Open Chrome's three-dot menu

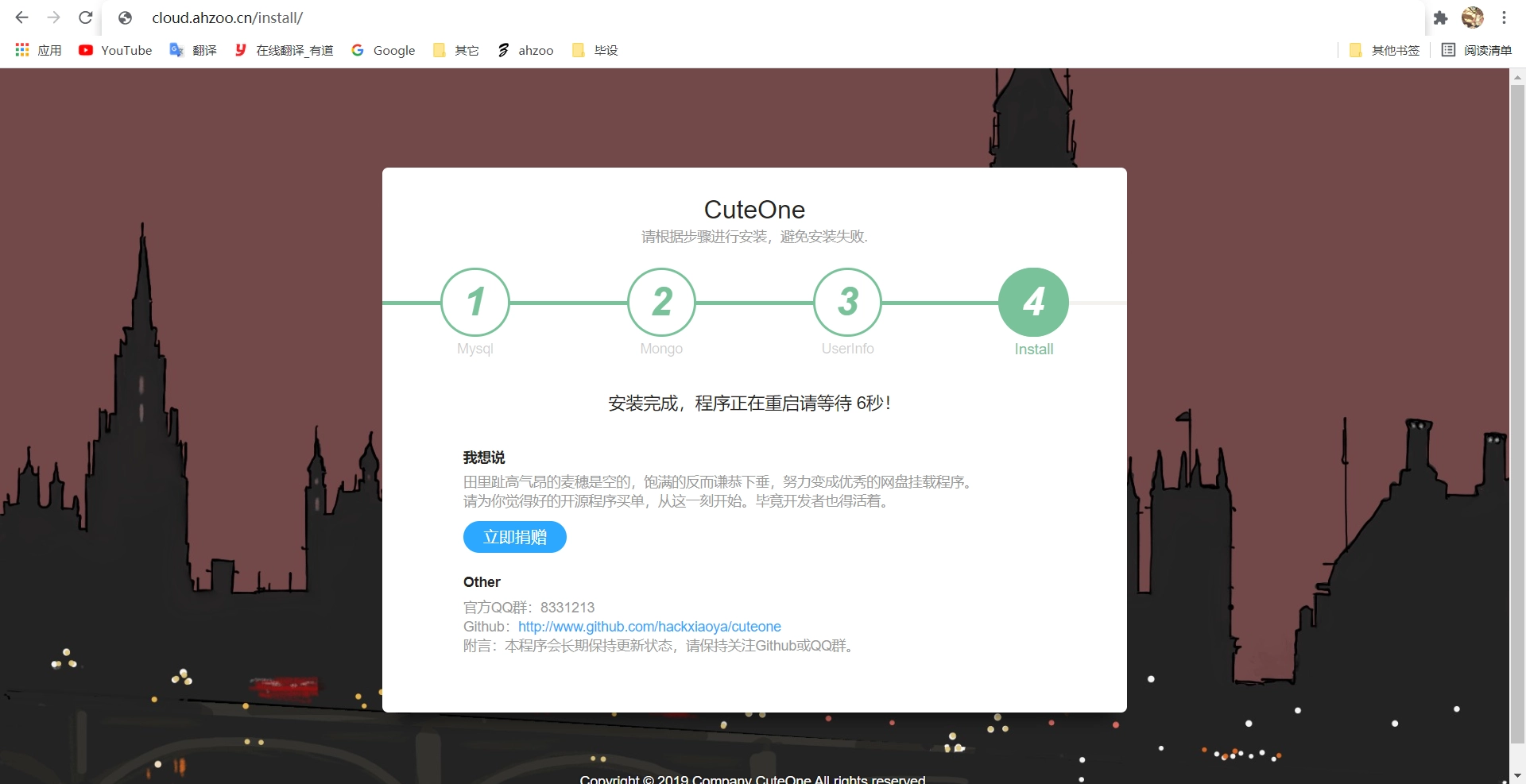[1504, 17]
